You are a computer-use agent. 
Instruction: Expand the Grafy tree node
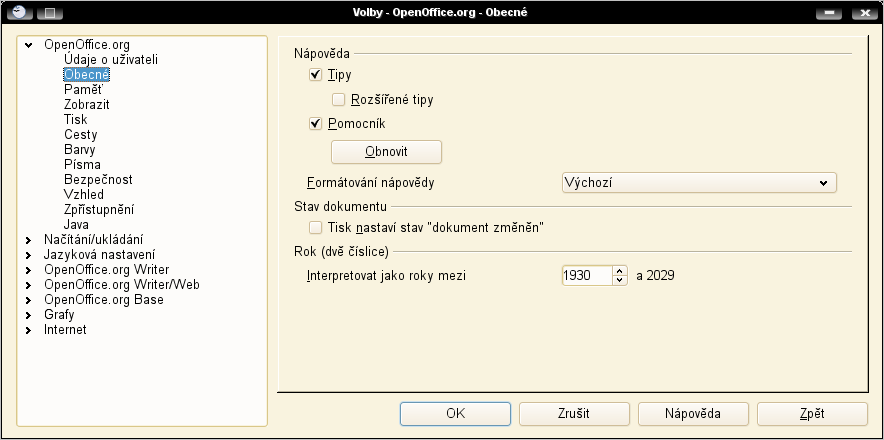(28, 315)
